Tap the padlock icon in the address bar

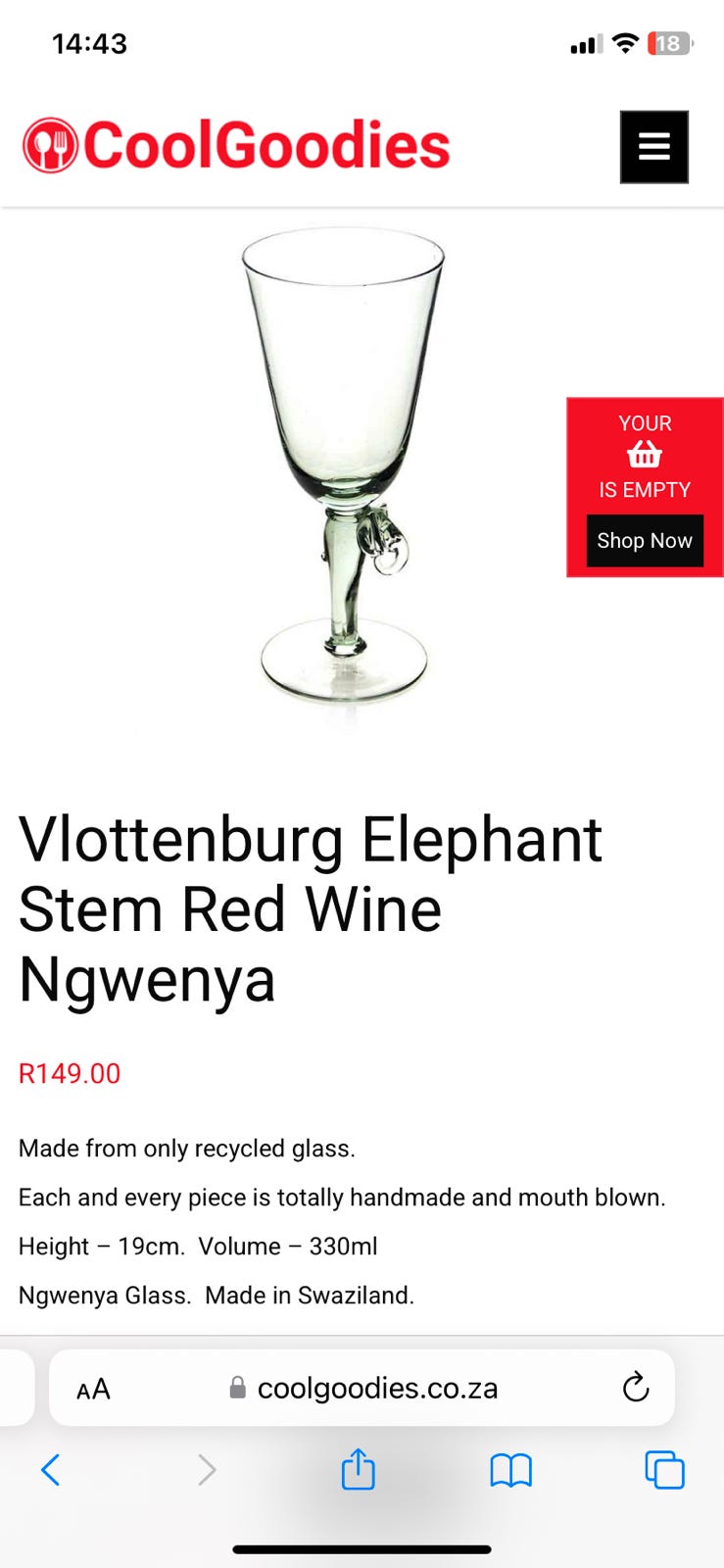pos(237,1388)
